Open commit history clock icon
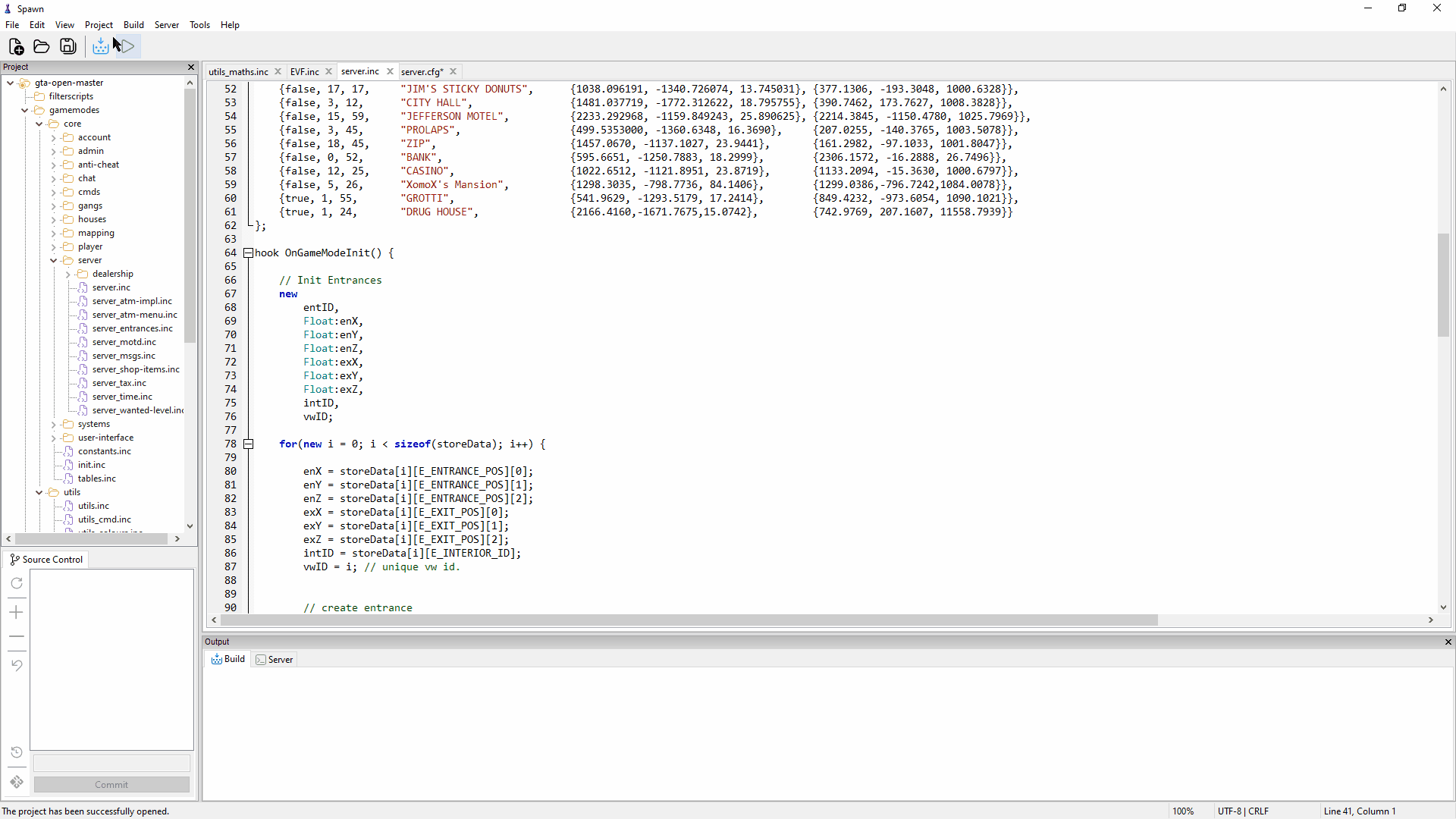 [x=17, y=752]
